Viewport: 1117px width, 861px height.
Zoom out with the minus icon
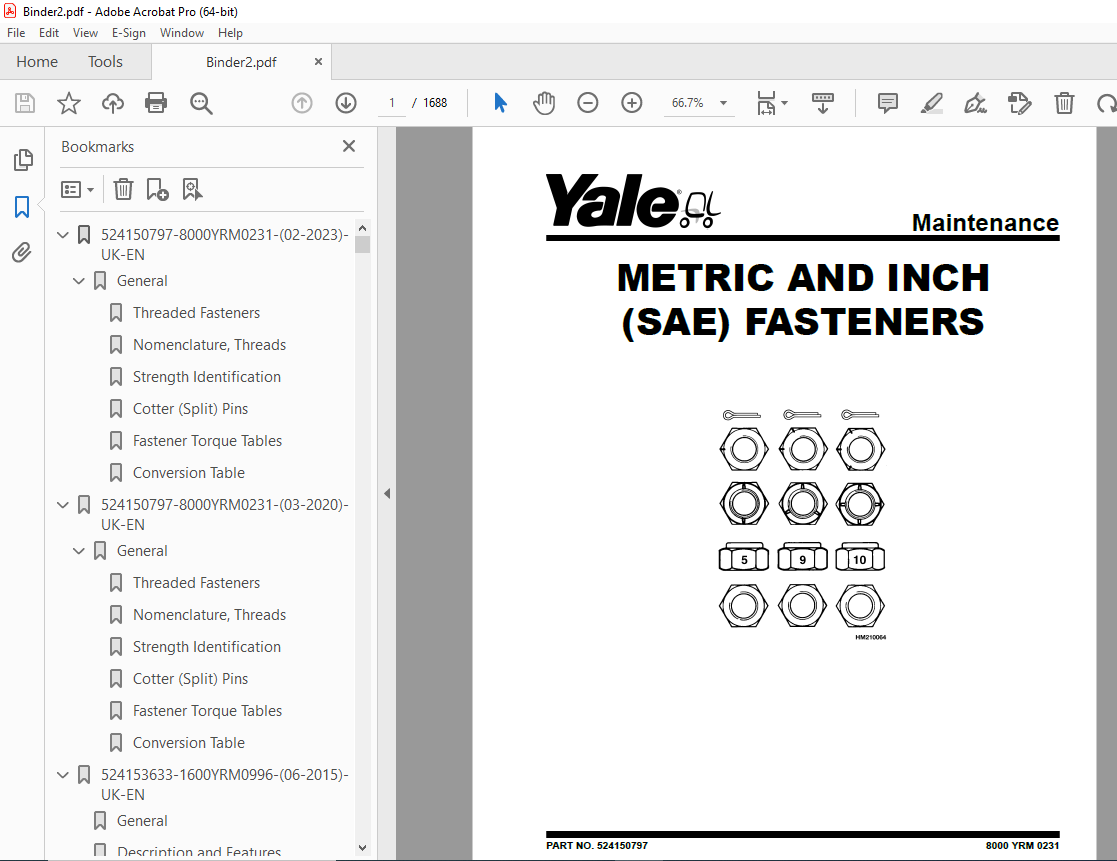coord(588,103)
